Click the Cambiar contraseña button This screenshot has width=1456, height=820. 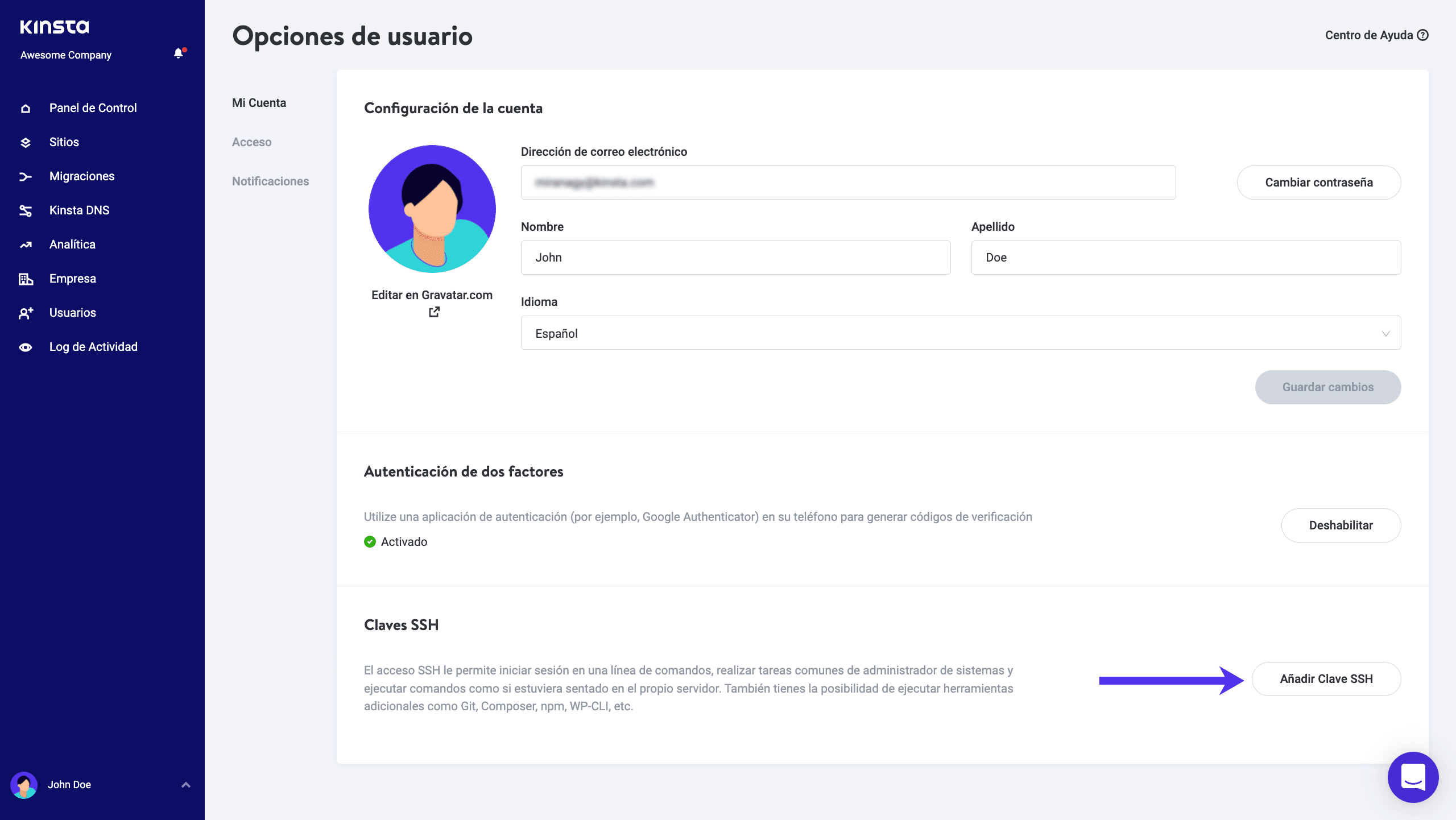1318,183
